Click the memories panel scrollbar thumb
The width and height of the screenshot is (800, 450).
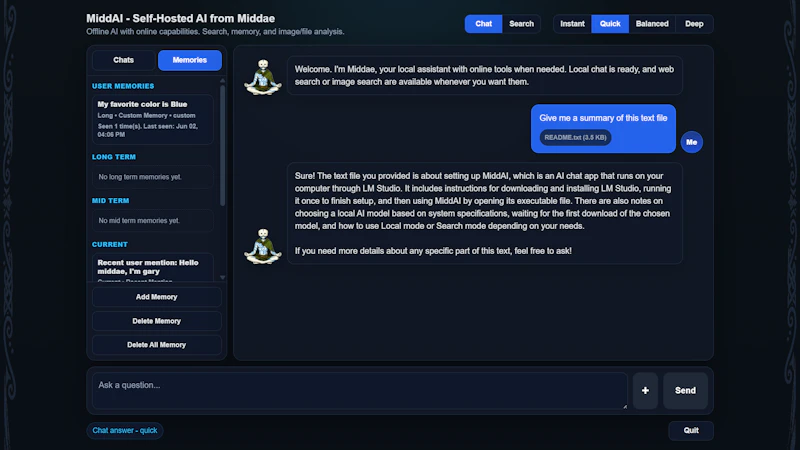point(222,145)
